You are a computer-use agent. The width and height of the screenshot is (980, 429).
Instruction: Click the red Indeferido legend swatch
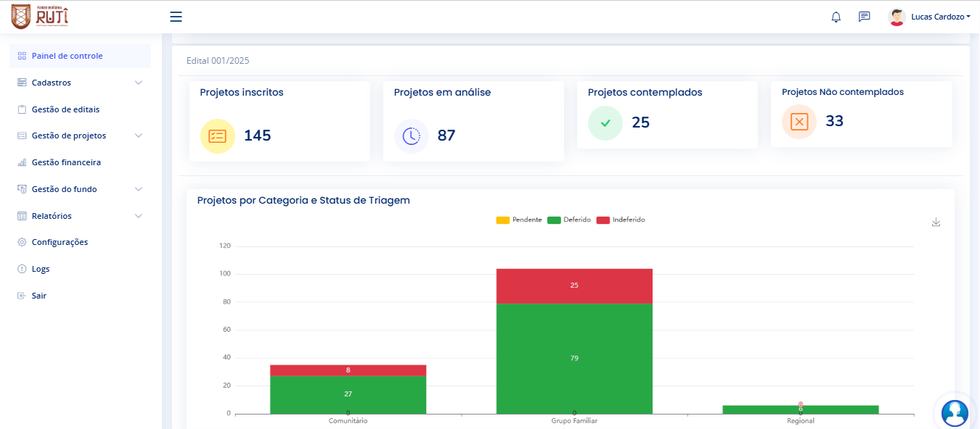click(x=603, y=220)
